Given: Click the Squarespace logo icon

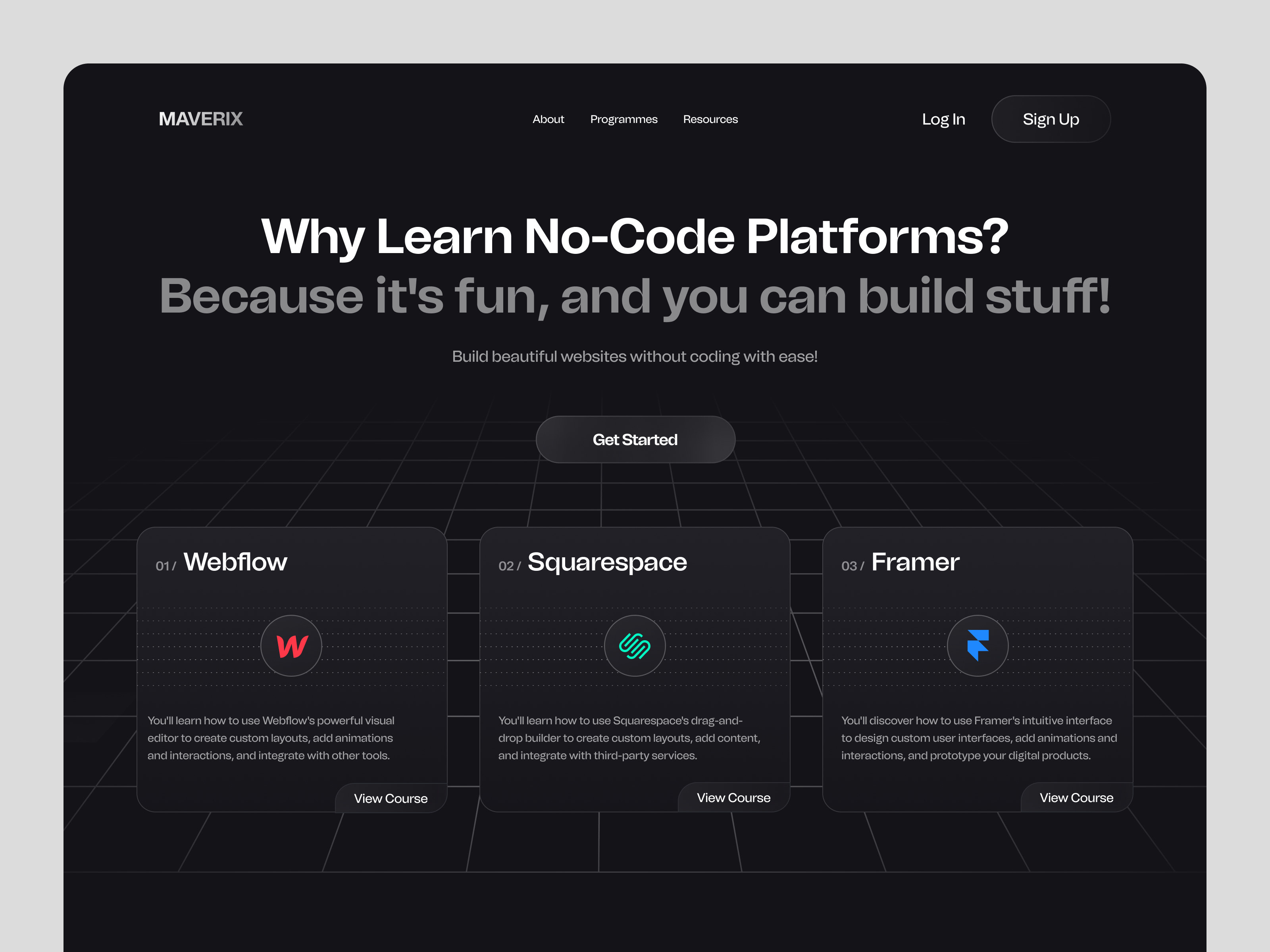Looking at the screenshot, I should pos(635,645).
